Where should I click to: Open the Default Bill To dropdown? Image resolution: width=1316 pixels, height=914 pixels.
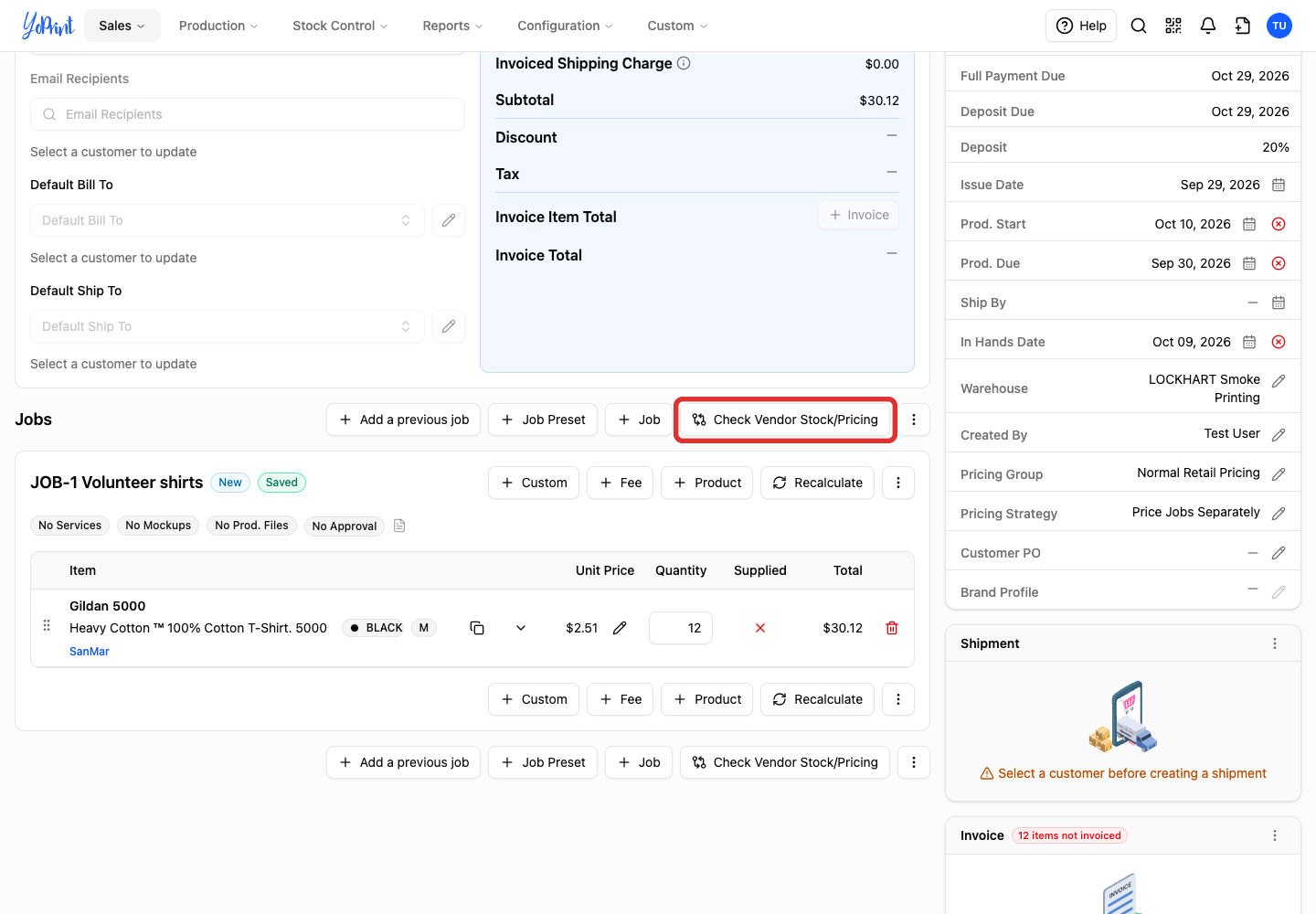point(228,220)
